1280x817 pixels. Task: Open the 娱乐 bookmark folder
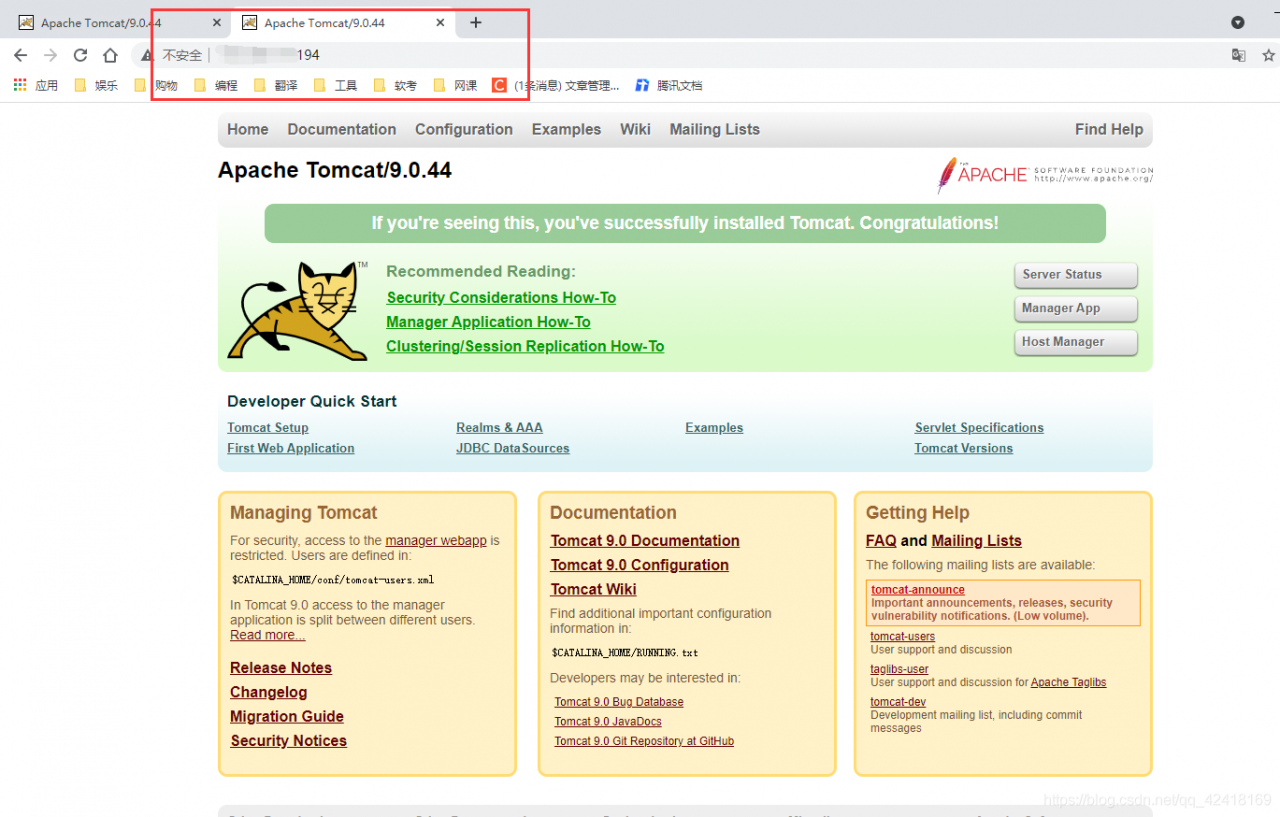pyautogui.click(x=96, y=86)
